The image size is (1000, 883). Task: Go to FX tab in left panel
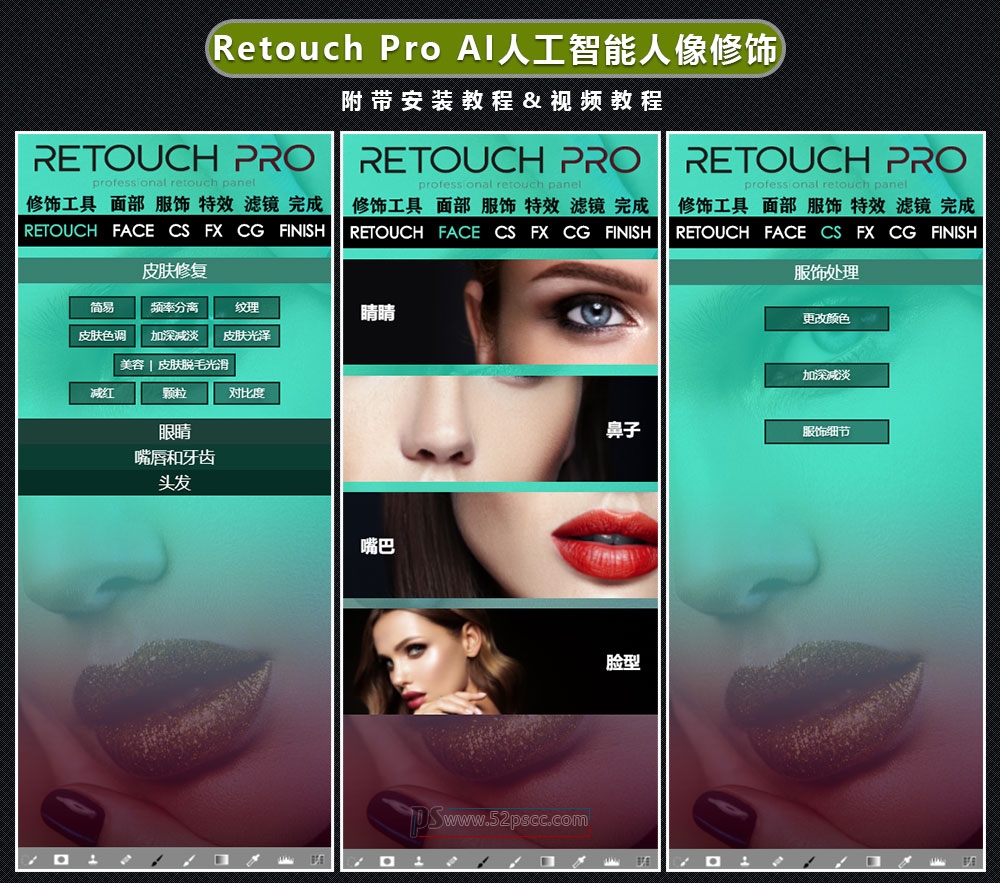coord(214,231)
